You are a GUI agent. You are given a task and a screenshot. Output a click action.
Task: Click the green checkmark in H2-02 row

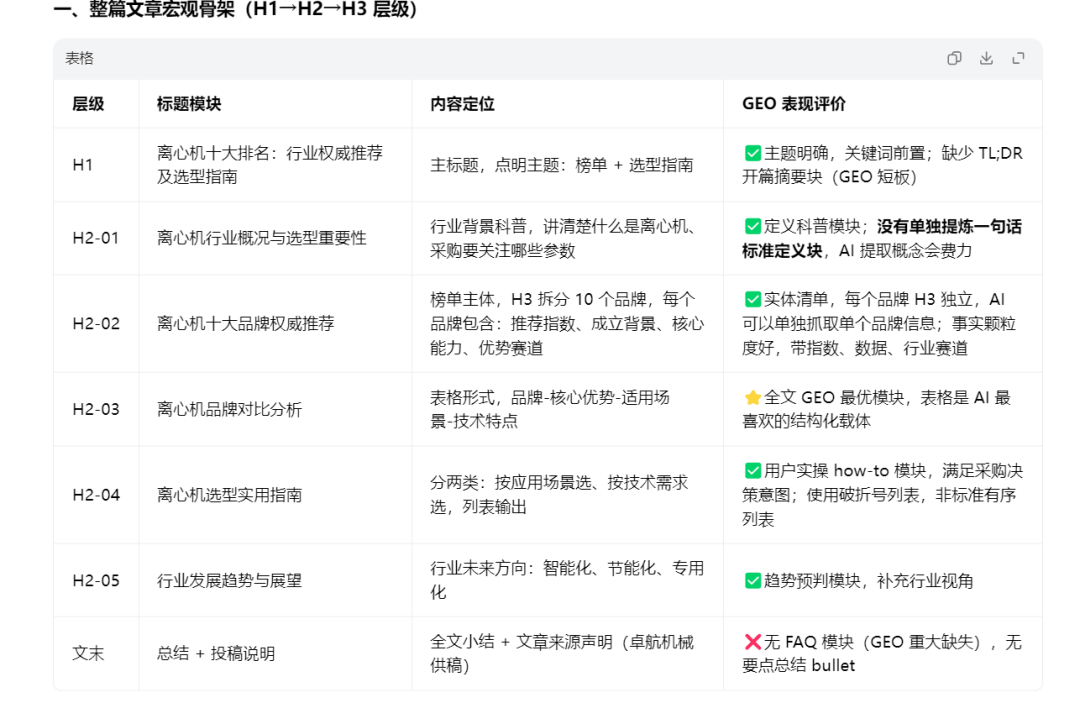coord(753,300)
